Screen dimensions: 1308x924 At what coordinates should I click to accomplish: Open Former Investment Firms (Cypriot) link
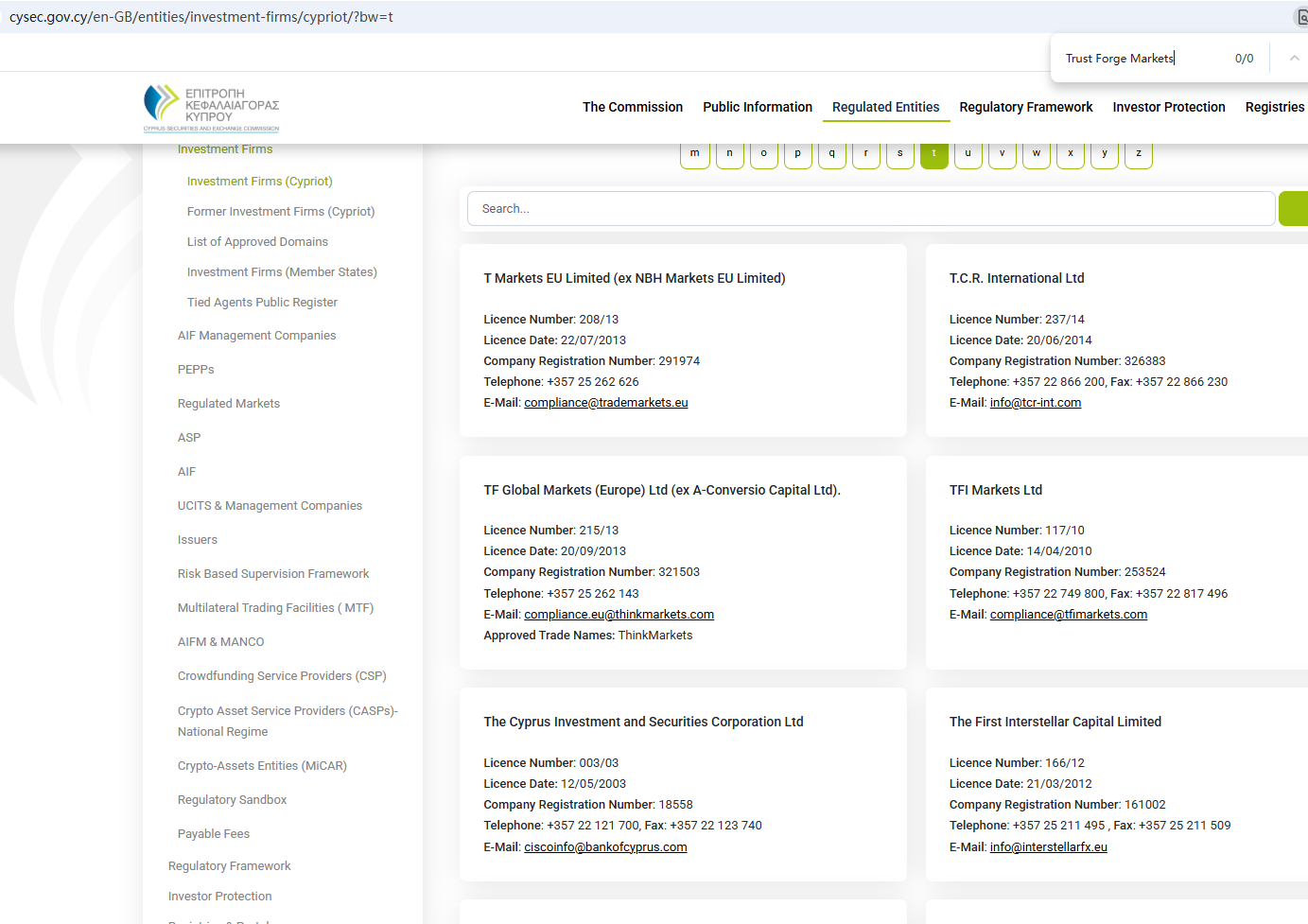pyautogui.click(x=281, y=212)
